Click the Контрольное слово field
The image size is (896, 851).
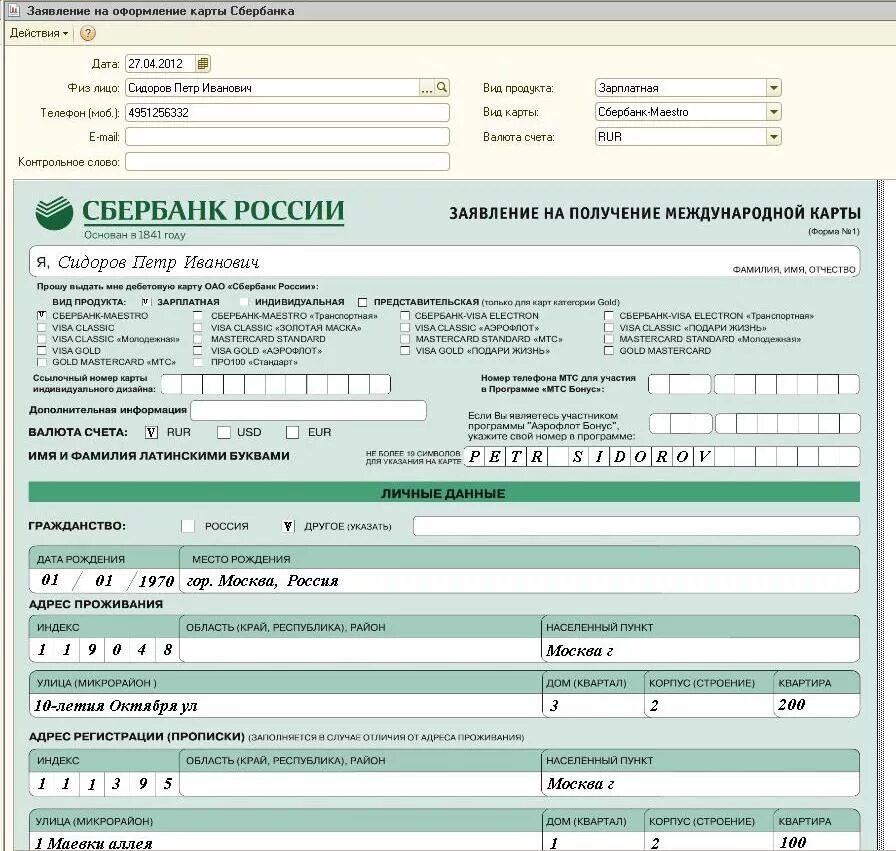point(287,162)
